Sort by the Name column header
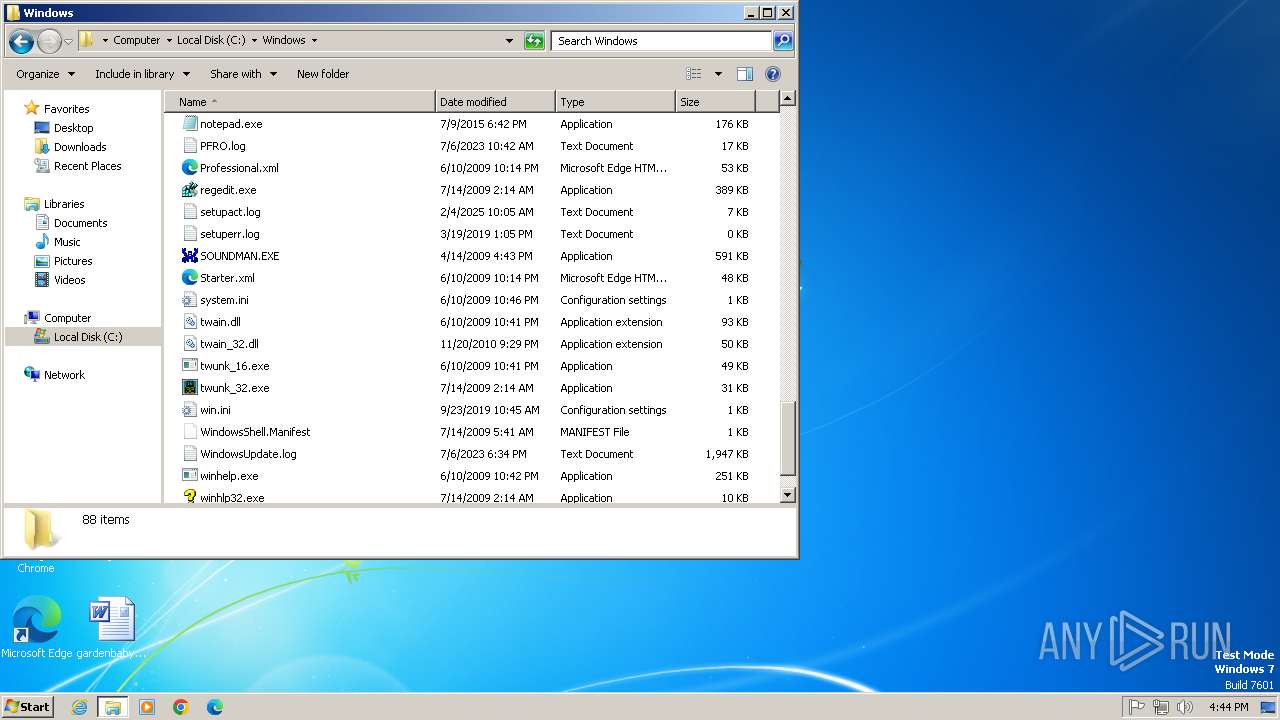The image size is (1280, 720). pyautogui.click(x=300, y=102)
